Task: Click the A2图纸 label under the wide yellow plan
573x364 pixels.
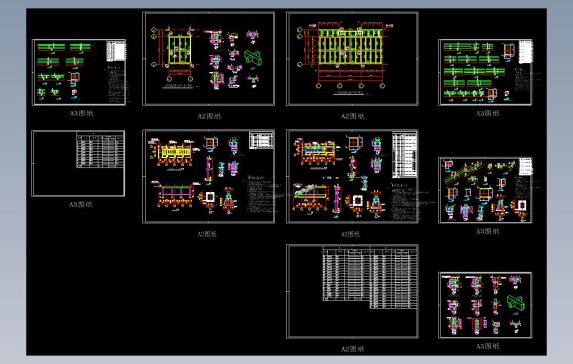Action: pos(353,116)
